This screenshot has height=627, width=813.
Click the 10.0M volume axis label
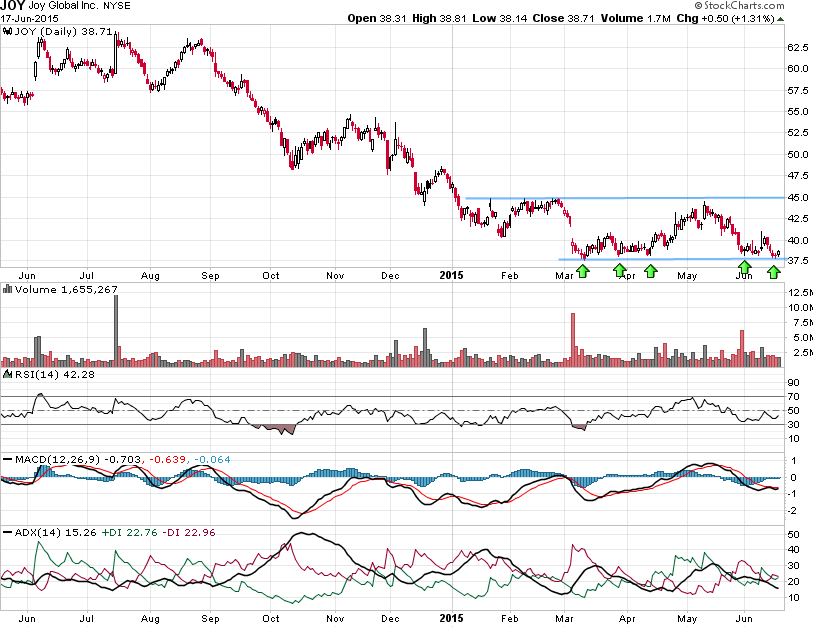[x=800, y=308]
